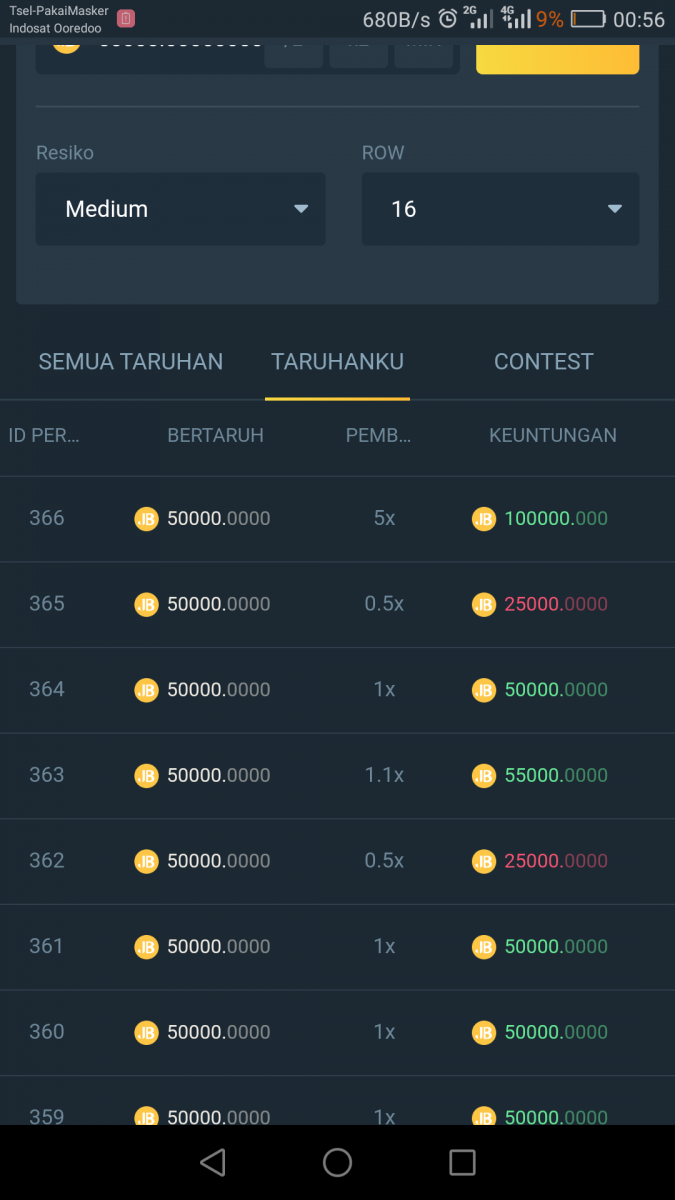Expand the ROW dropdown showing 16
675x1200 pixels.
pos(500,209)
